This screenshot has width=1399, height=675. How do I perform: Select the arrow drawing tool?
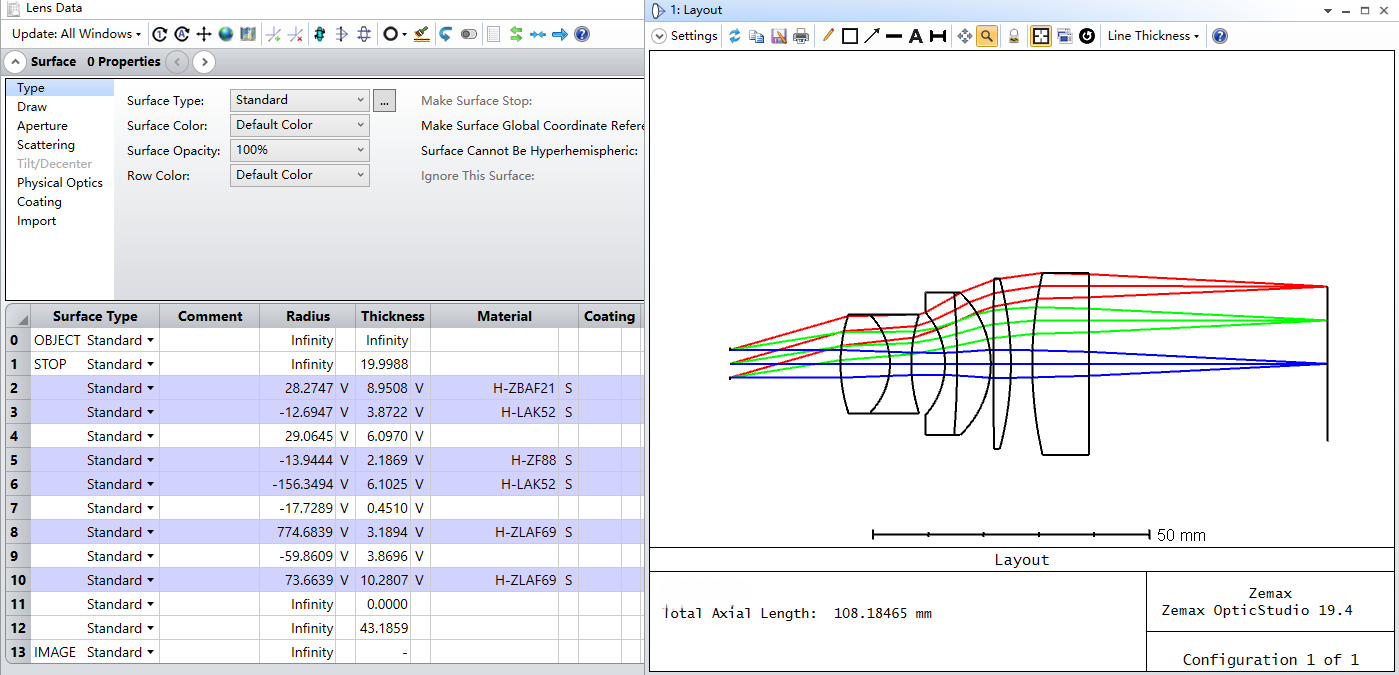872,36
